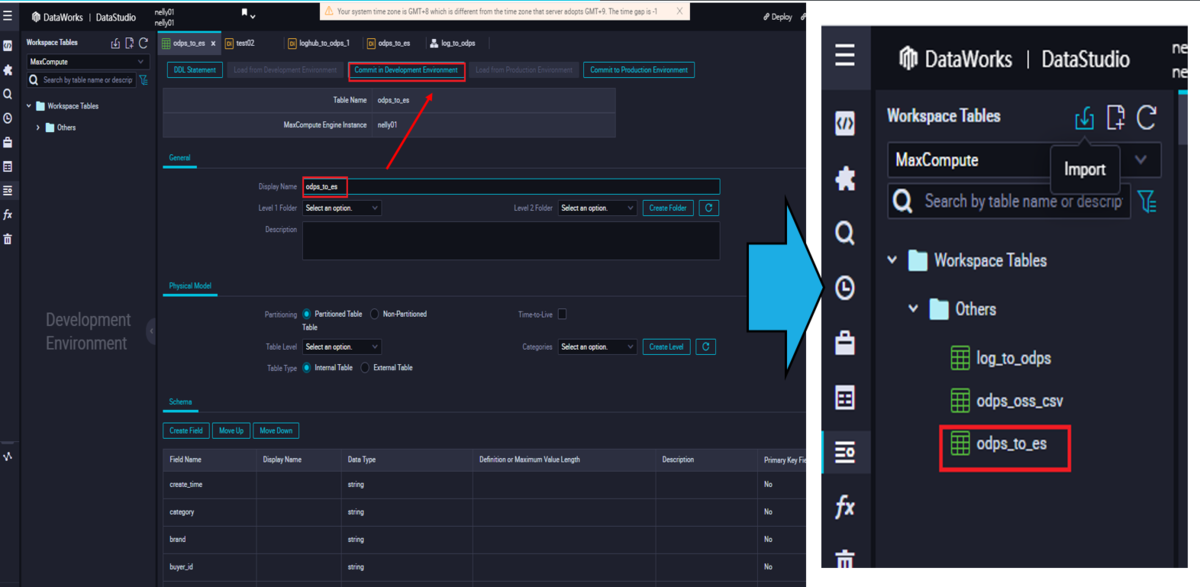Switch to the log_to_odps tab
Viewport: 1200px width, 587px height.
pyautogui.click(x=453, y=44)
